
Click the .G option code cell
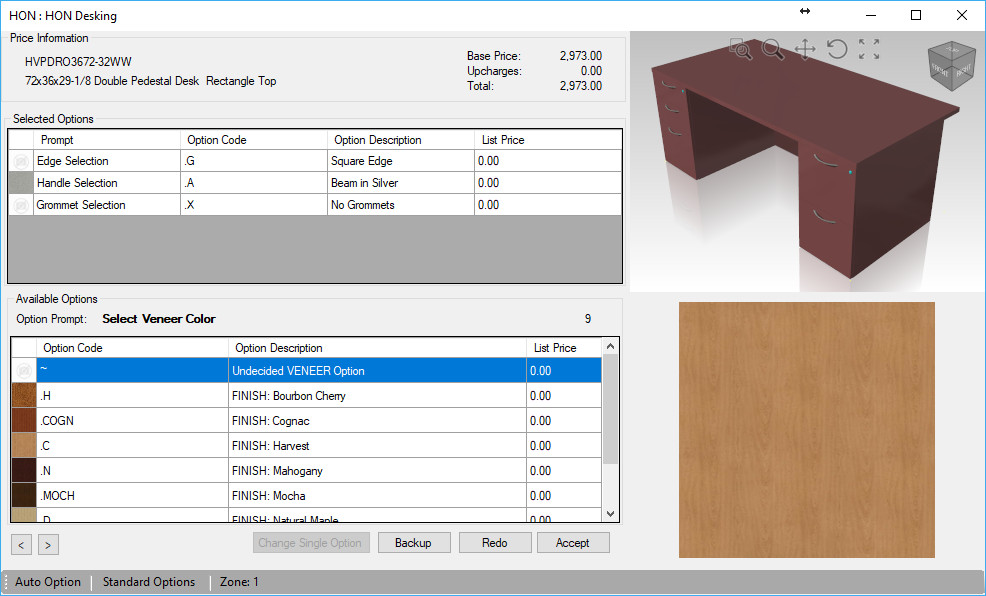[x=254, y=162]
